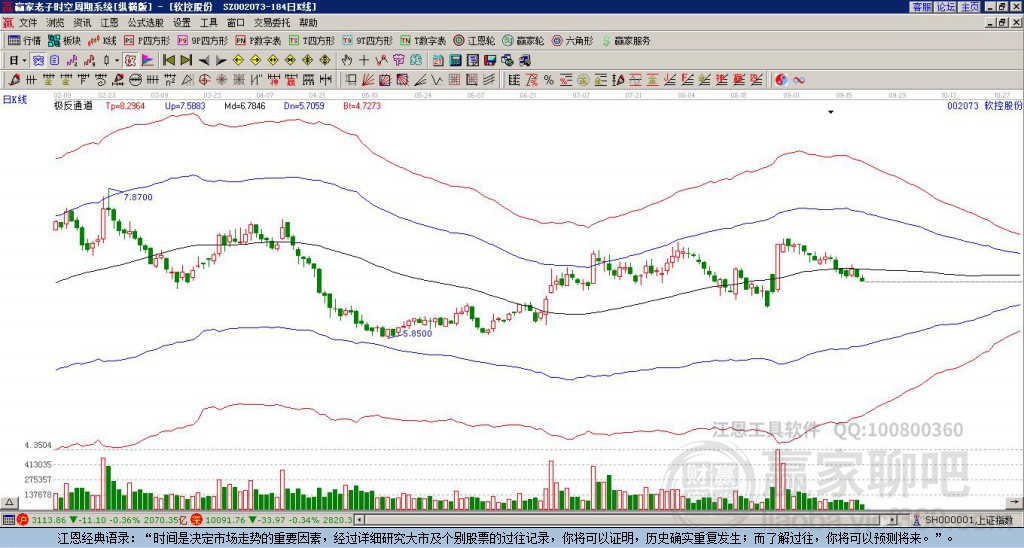Open the 六角形 hexagon tool
This screenshot has height=548, width=1024.
[573, 40]
